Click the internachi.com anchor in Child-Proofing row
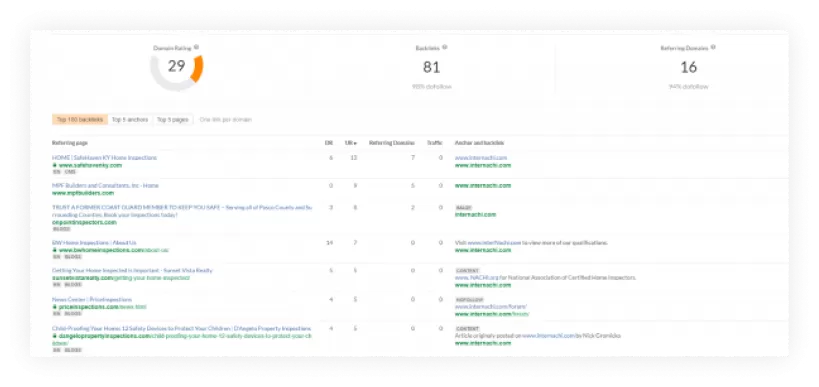This screenshot has width=819, height=387. pos(548,336)
